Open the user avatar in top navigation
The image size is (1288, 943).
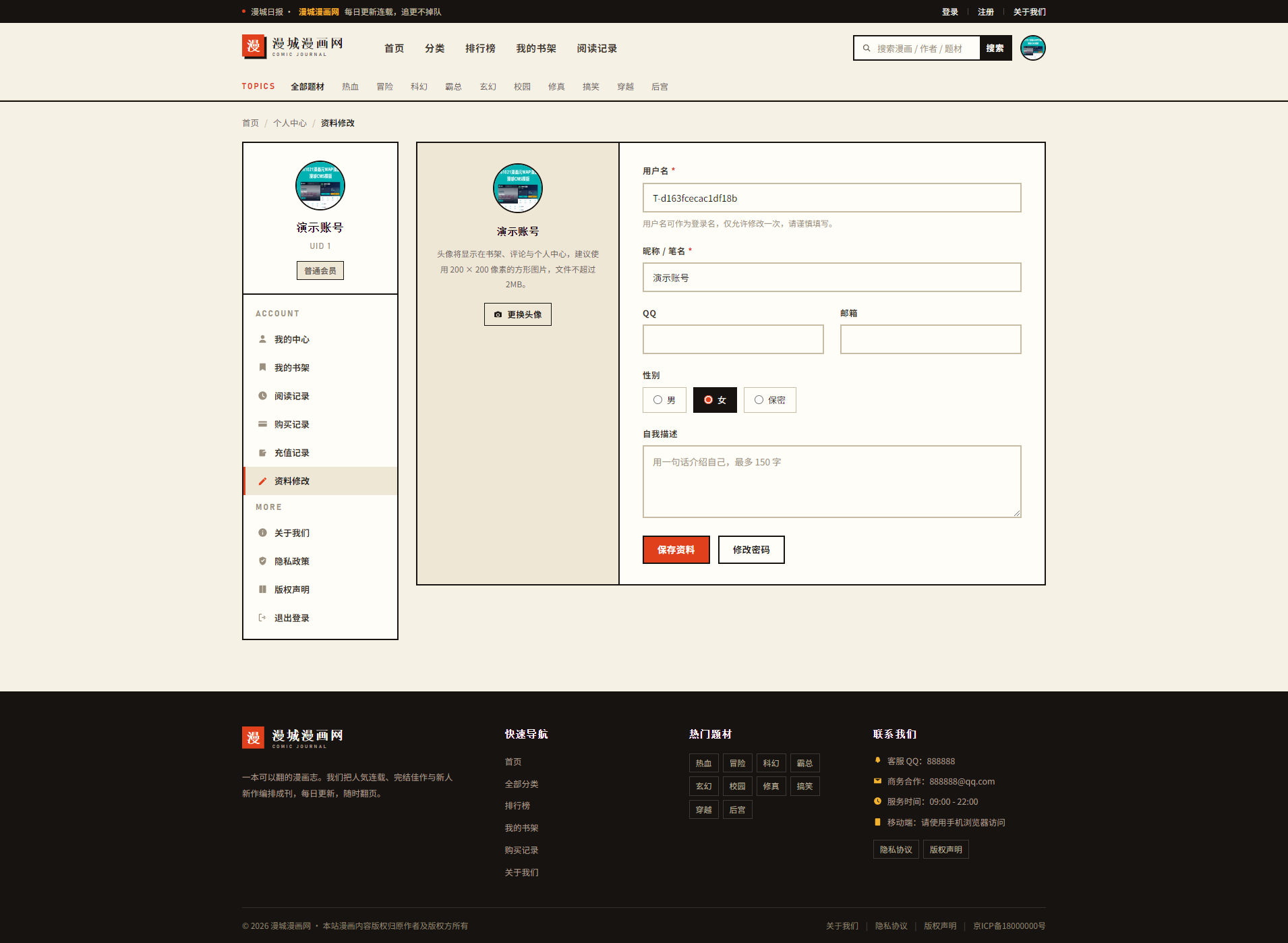pyautogui.click(x=1032, y=48)
